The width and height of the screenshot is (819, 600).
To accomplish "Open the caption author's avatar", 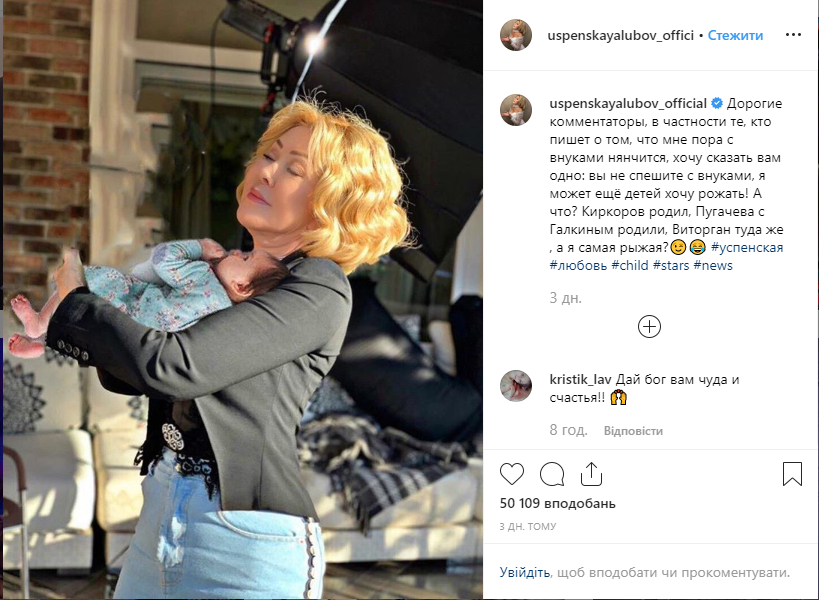I will point(516,110).
